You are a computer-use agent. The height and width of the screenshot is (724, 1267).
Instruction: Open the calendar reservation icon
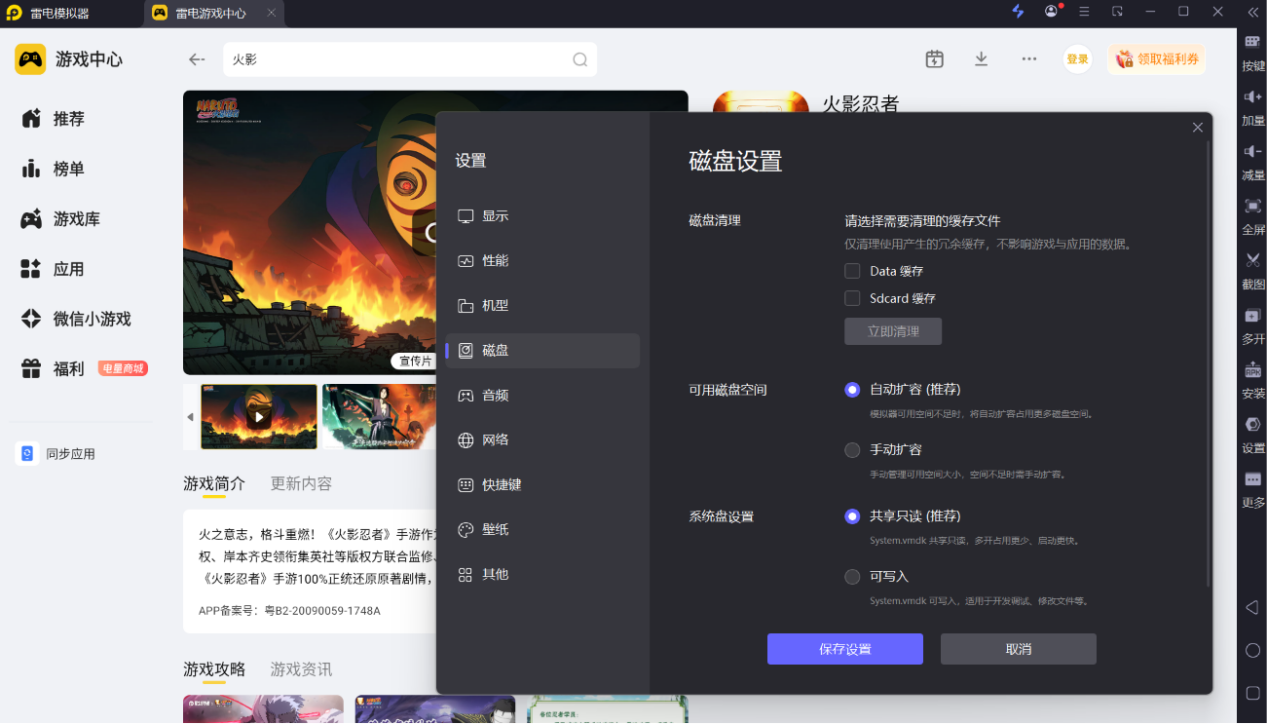pyautogui.click(x=934, y=59)
